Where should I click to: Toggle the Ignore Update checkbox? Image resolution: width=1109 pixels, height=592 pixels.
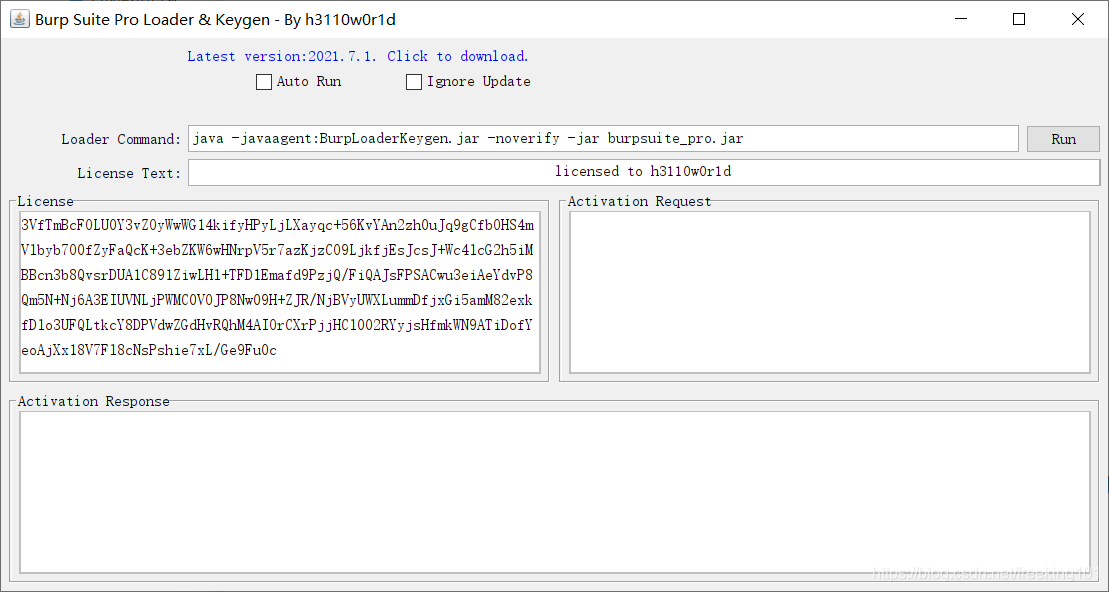point(414,82)
